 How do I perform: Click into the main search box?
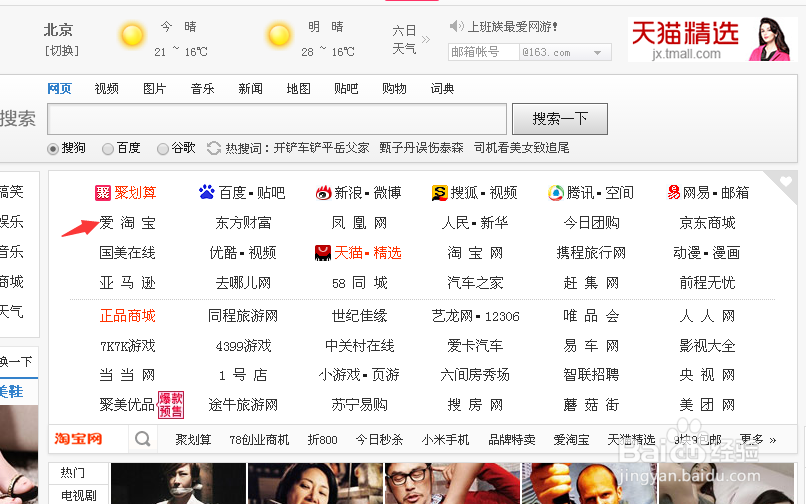[x=277, y=119]
